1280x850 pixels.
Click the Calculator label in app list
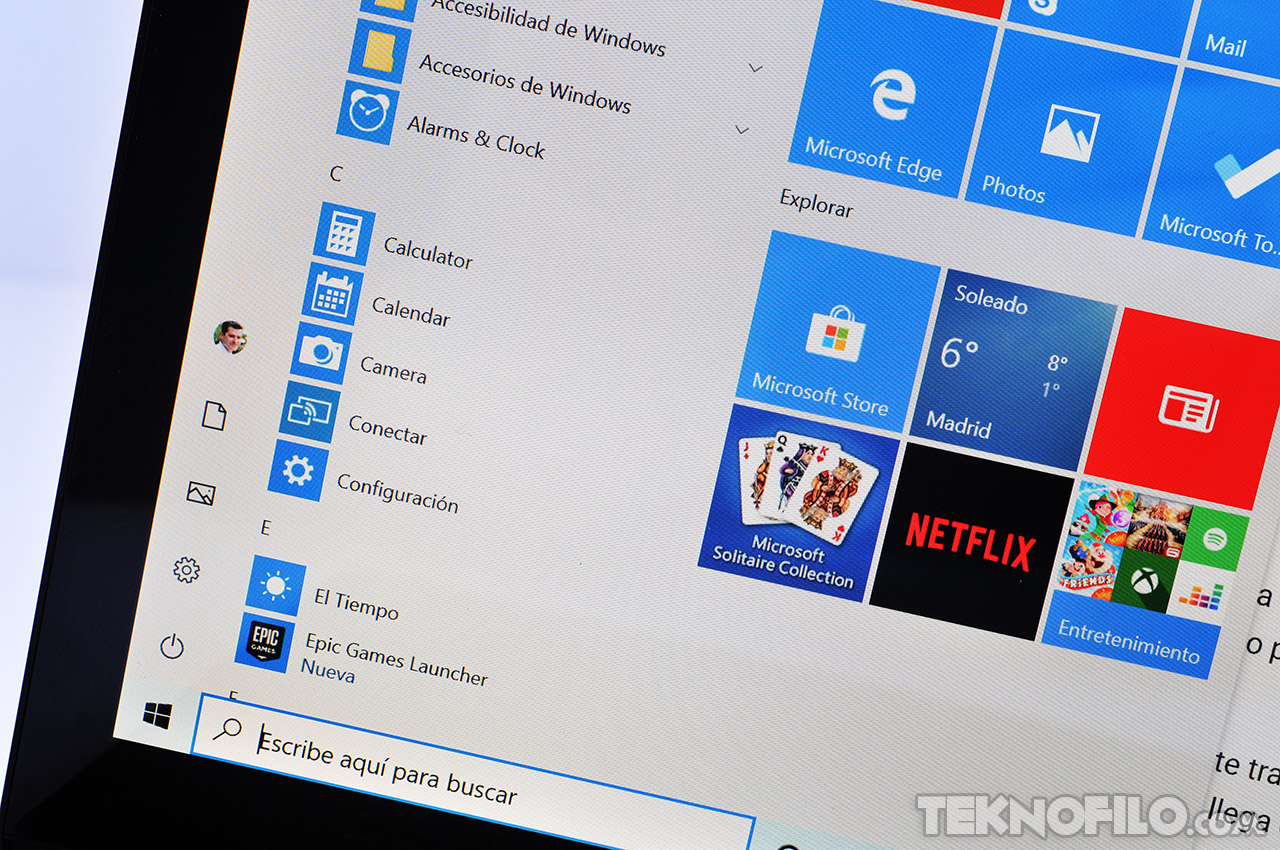coord(428,251)
